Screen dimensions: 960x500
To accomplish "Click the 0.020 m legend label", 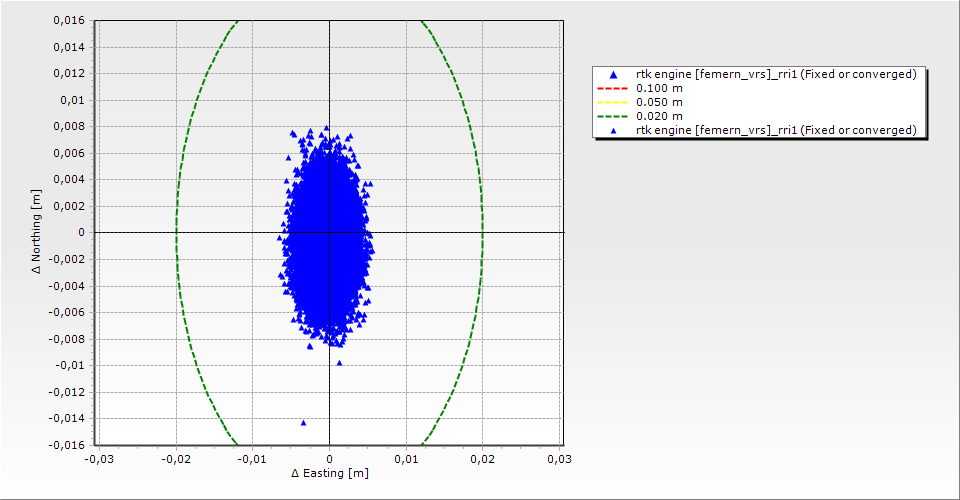I will click(x=659, y=117).
